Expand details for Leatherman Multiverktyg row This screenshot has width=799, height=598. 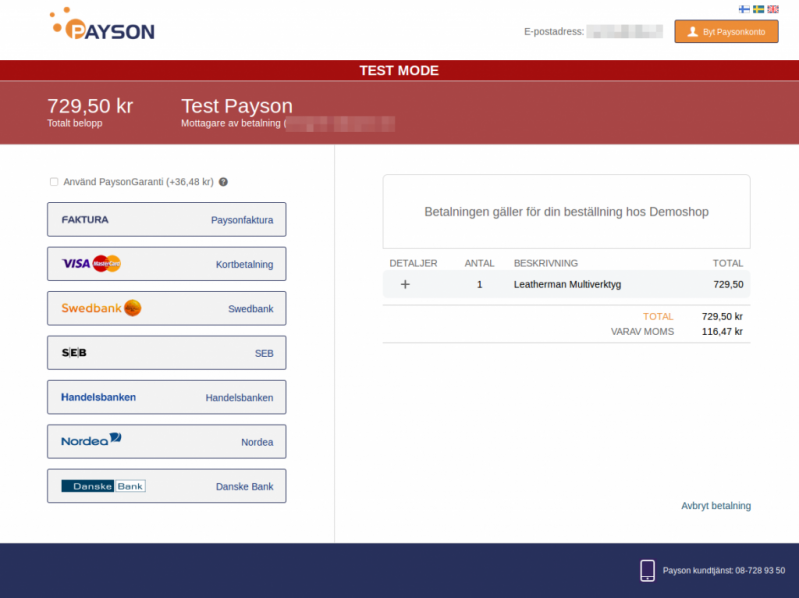click(405, 284)
